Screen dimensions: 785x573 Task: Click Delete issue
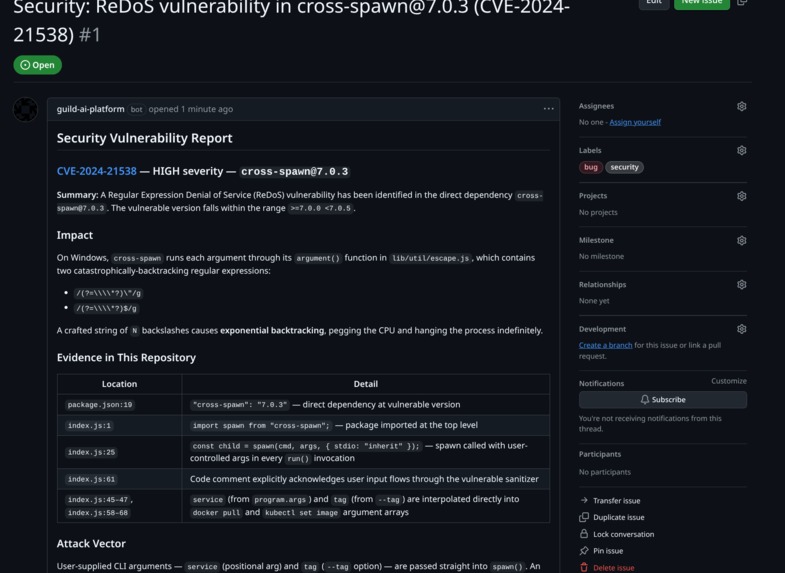[x=614, y=568]
